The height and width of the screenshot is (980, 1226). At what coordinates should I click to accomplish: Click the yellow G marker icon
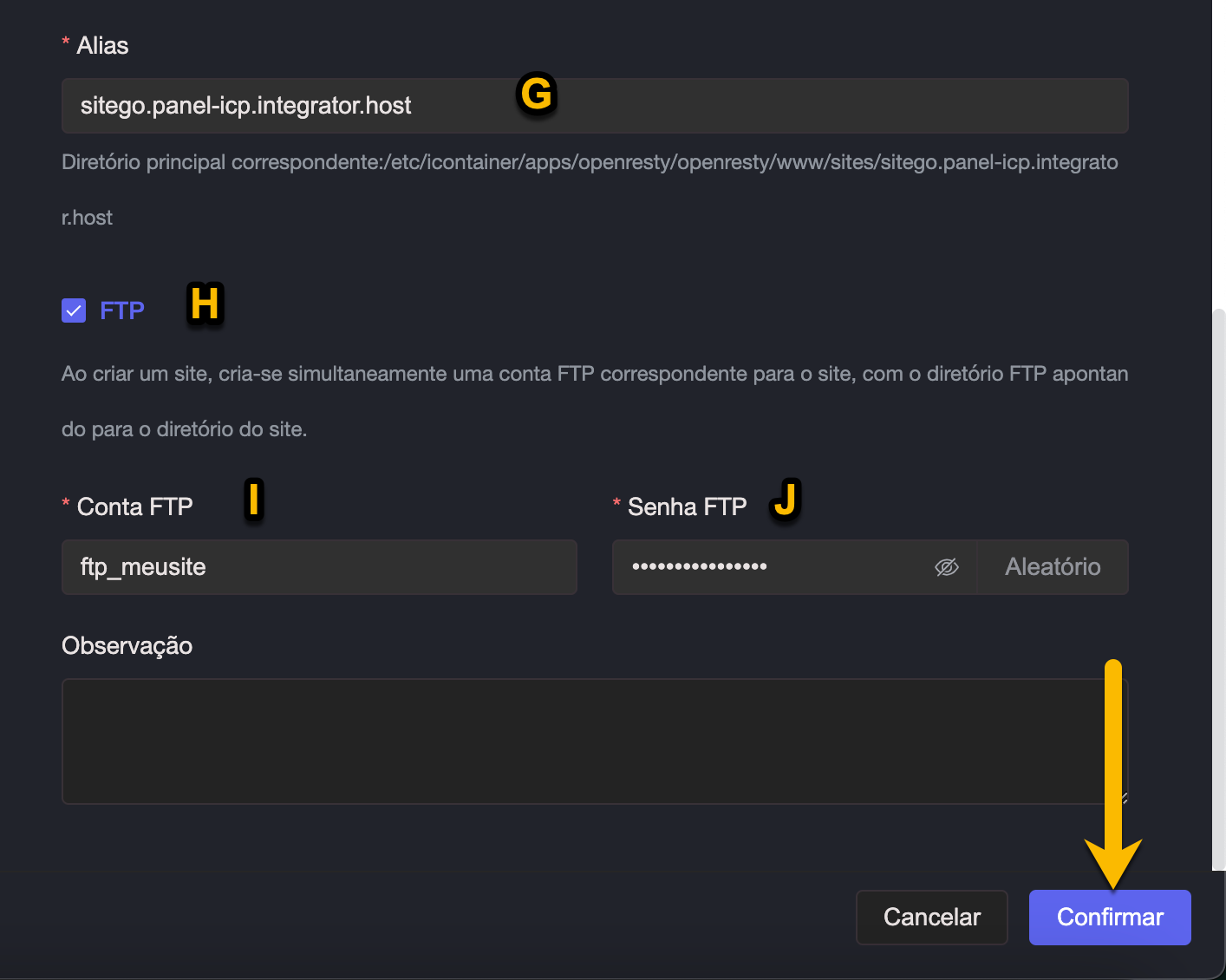point(537,94)
